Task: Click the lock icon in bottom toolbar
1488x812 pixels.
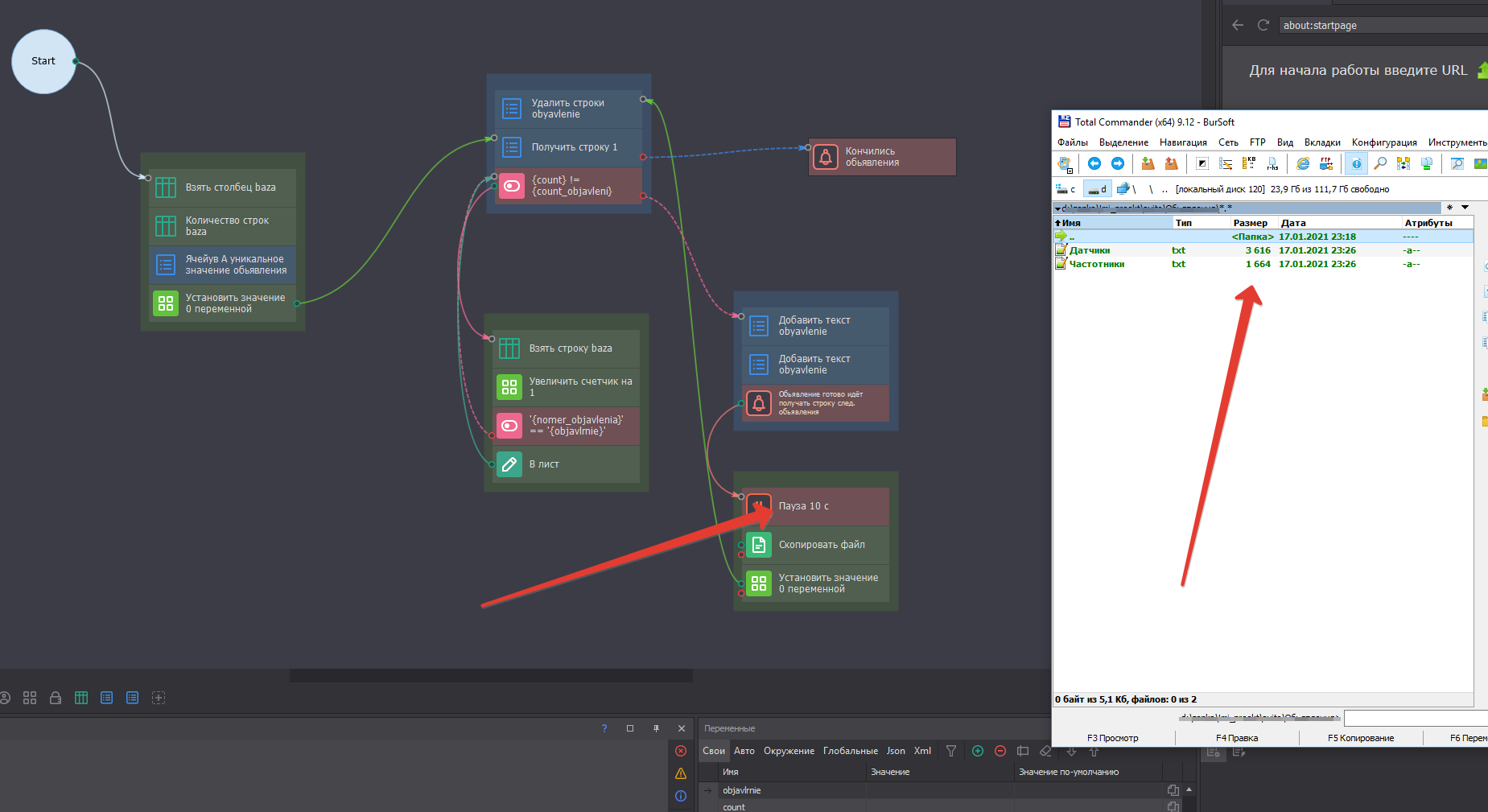Action: [x=56, y=698]
